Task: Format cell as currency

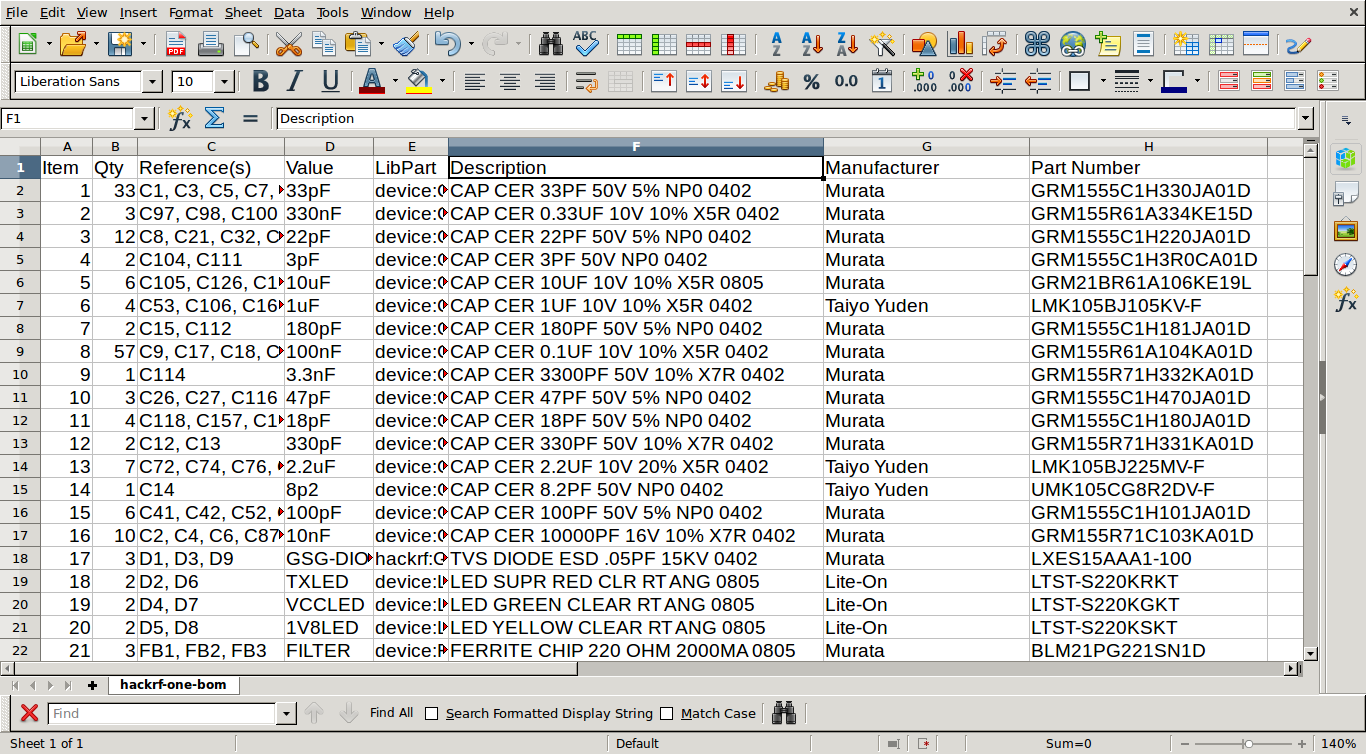Action: [x=777, y=82]
